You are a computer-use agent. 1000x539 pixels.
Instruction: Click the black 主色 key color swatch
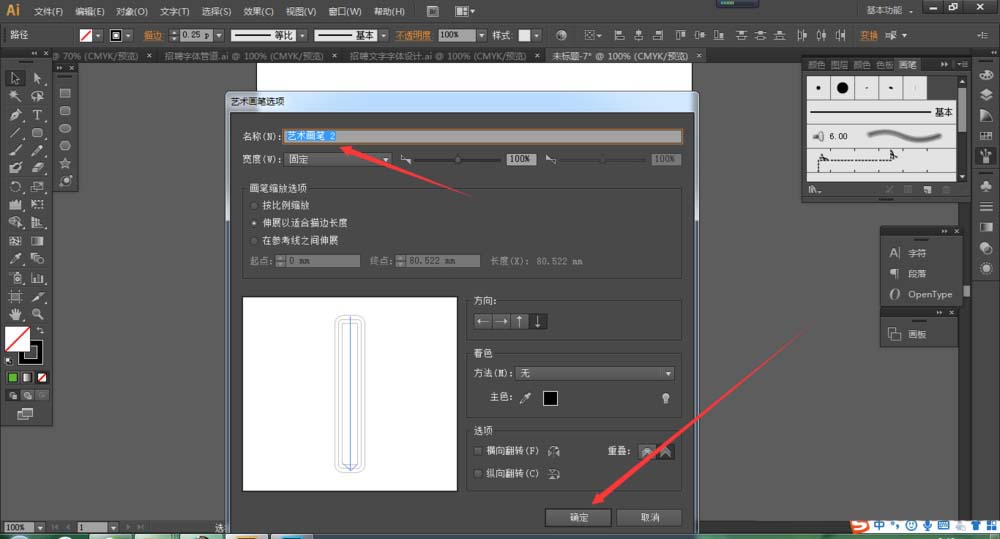click(550, 398)
